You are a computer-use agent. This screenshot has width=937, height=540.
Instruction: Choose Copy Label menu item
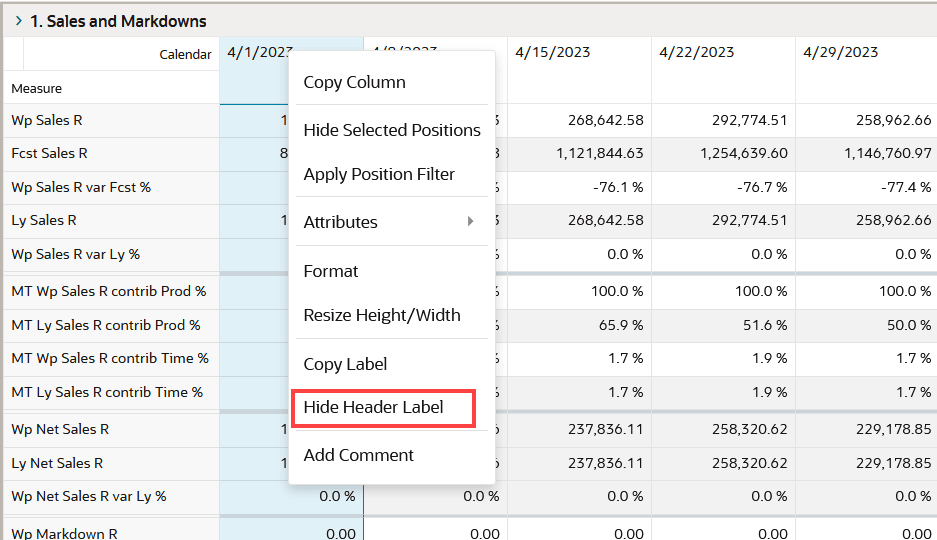point(345,364)
